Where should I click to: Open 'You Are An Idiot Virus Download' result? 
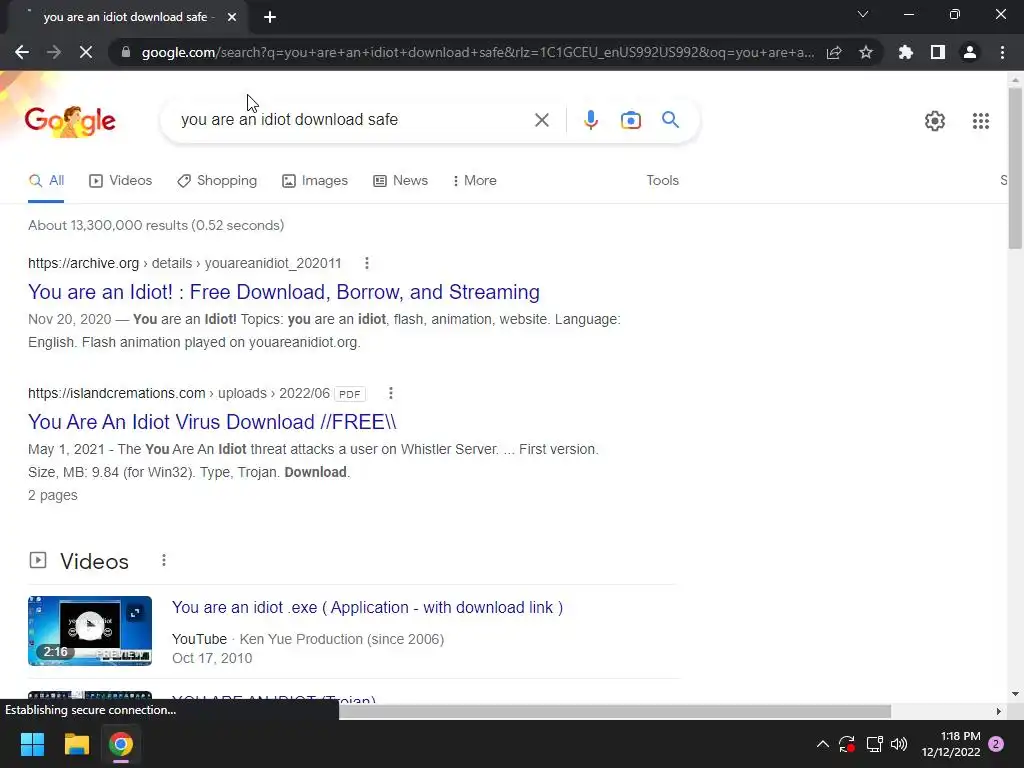tap(212, 422)
